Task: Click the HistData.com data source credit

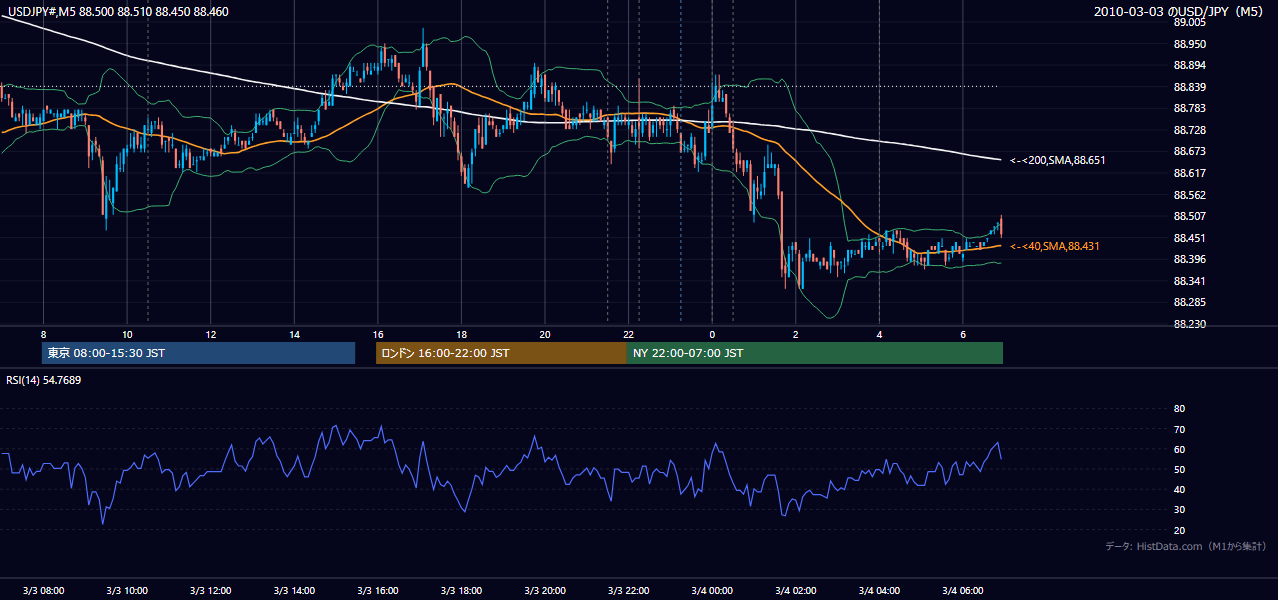Action: coord(1185,546)
